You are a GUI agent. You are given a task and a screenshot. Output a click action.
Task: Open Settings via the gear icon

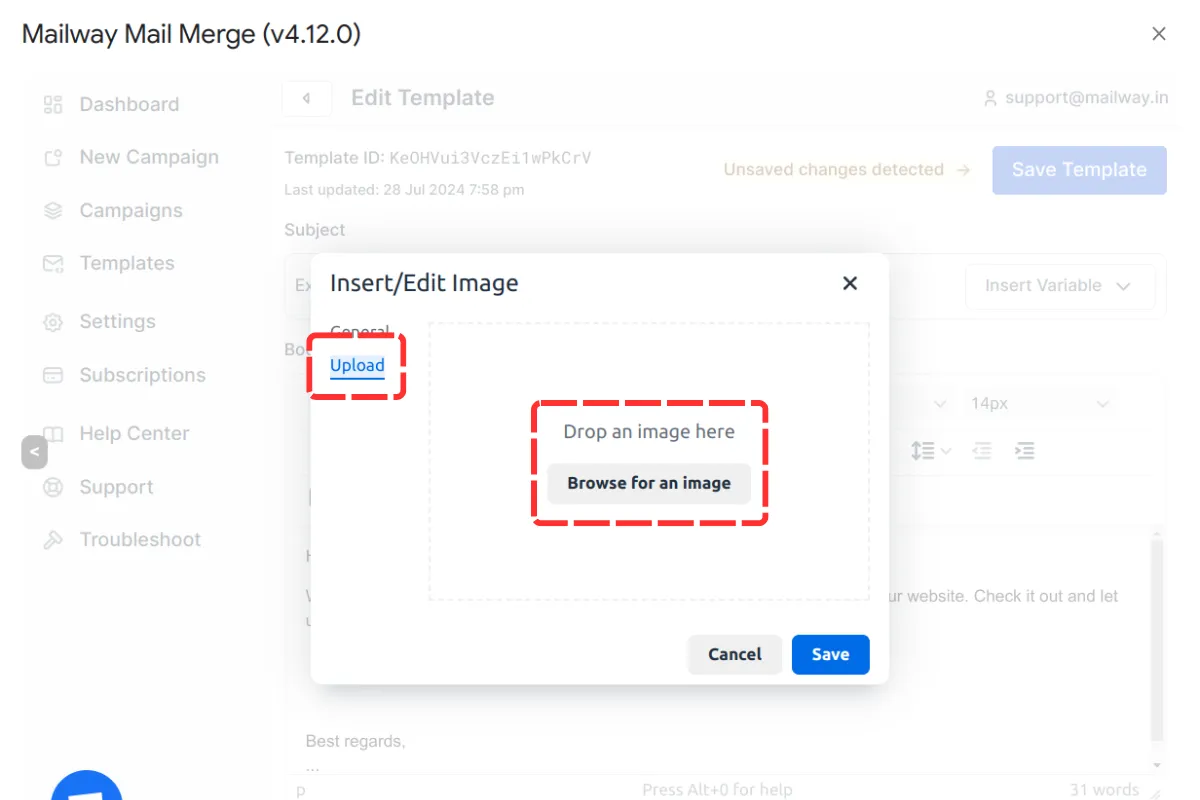(52, 322)
